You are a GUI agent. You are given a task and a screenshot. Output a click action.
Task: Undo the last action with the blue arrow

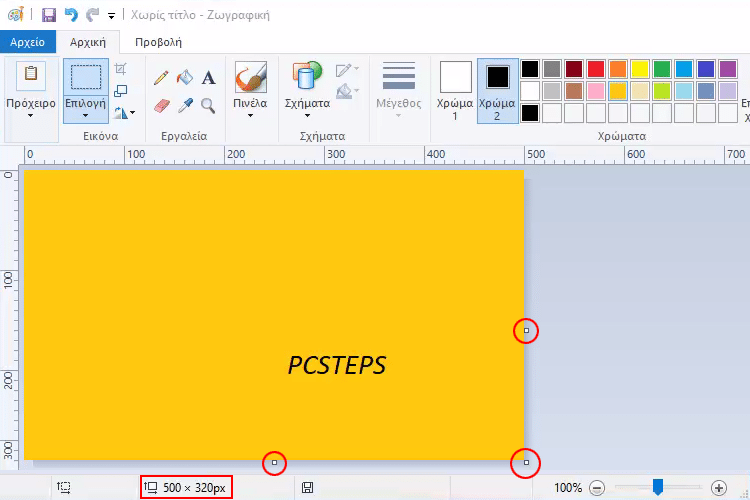click(71, 15)
